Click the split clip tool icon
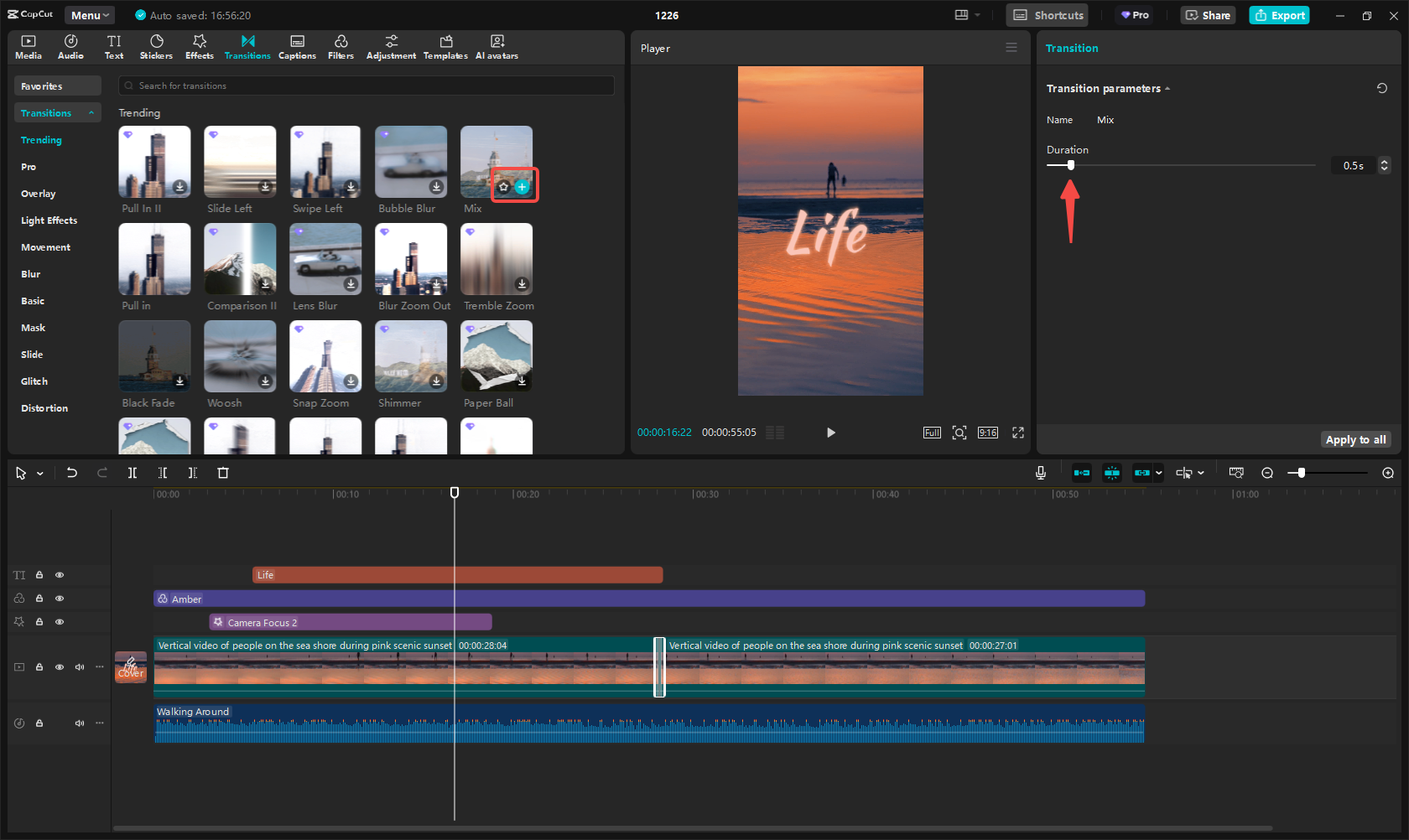Image resolution: width=1409 pixels, height=840 pixels. [133, 473]
